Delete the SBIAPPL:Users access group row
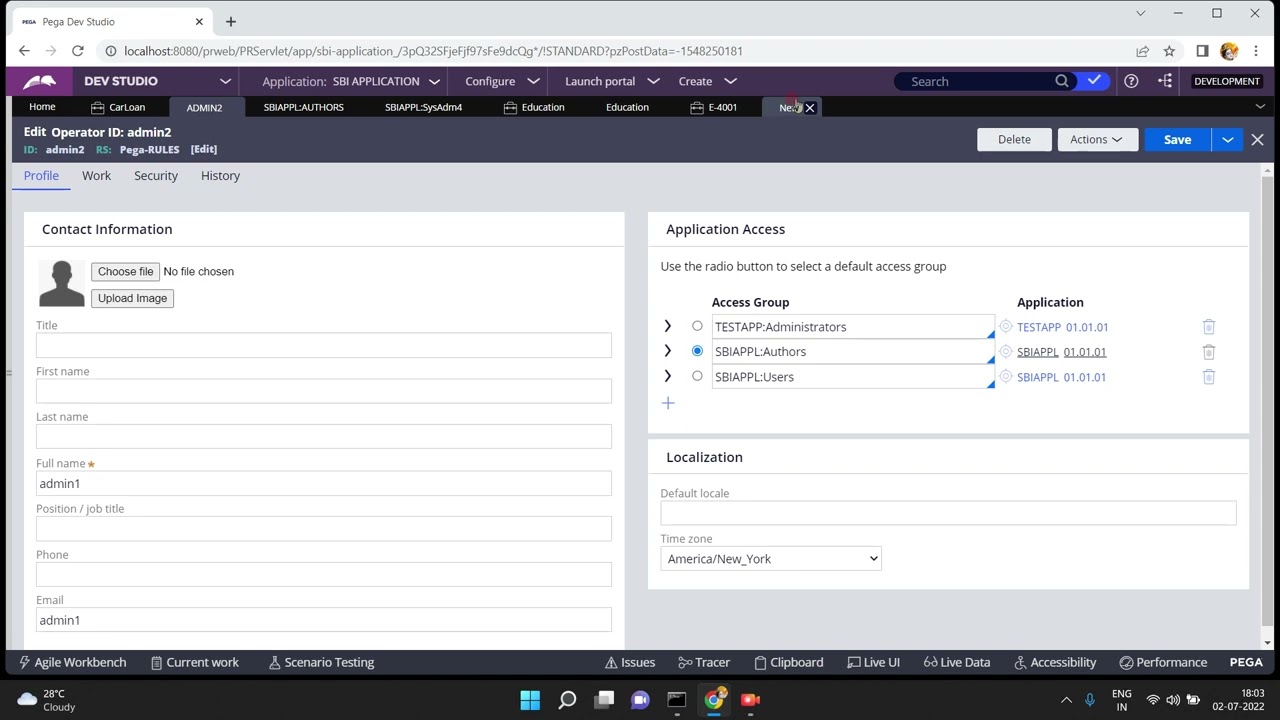The height and width of the screenshot is (720, 1280). click(x=1208, y=377)
